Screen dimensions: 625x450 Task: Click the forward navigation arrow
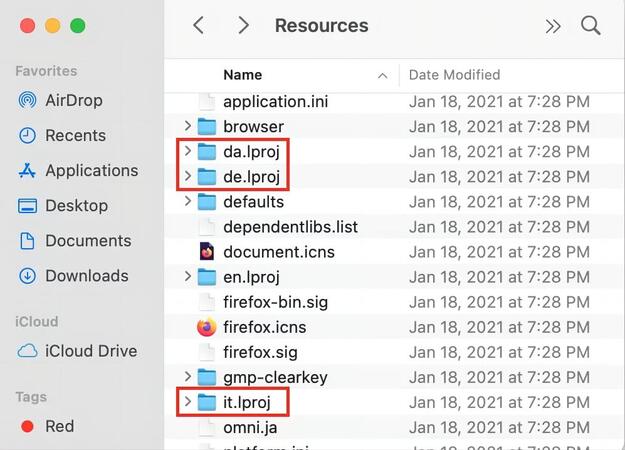tap(243, 26)
